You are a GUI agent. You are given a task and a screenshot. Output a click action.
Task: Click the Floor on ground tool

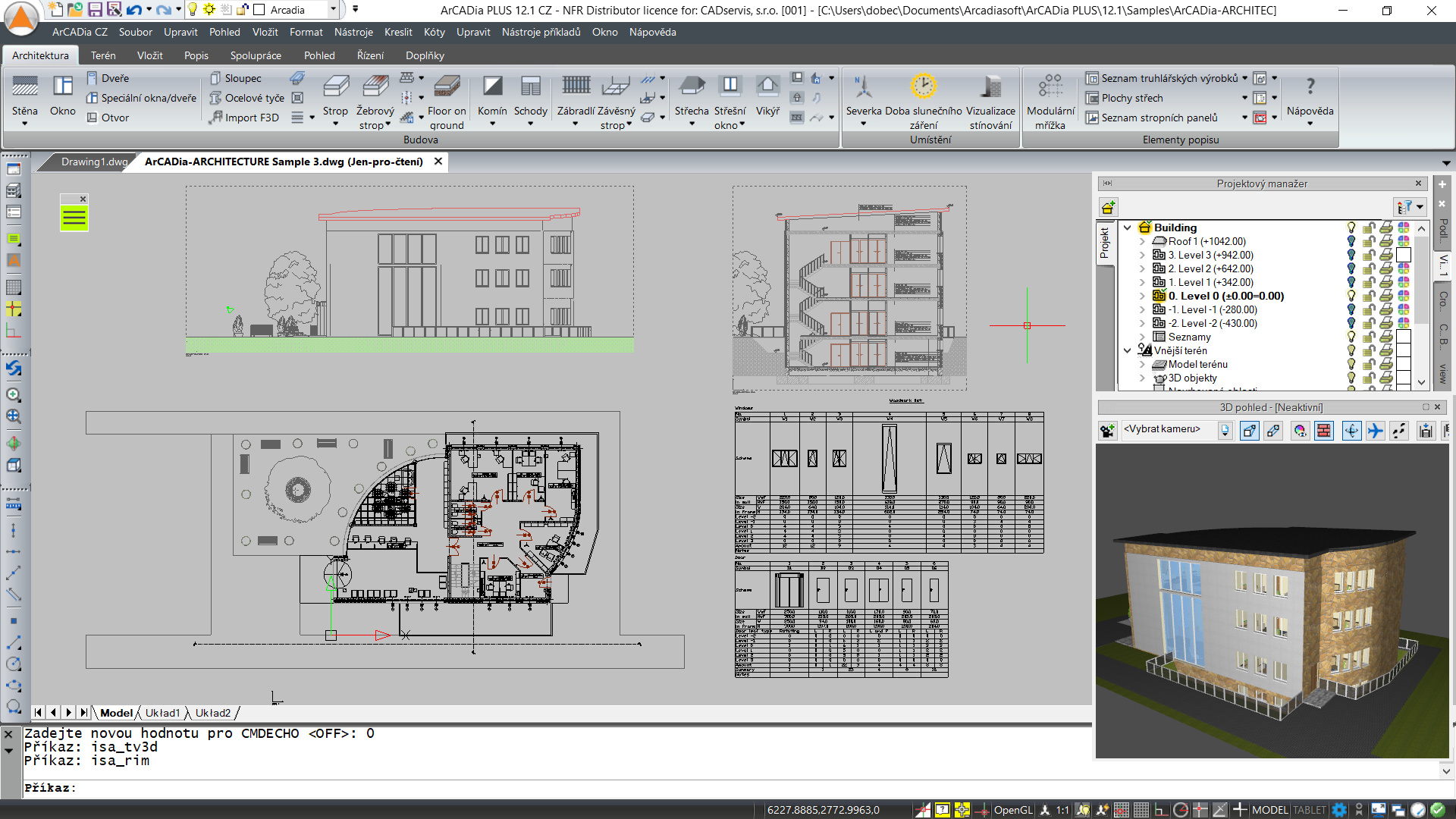tap(447, 101)
